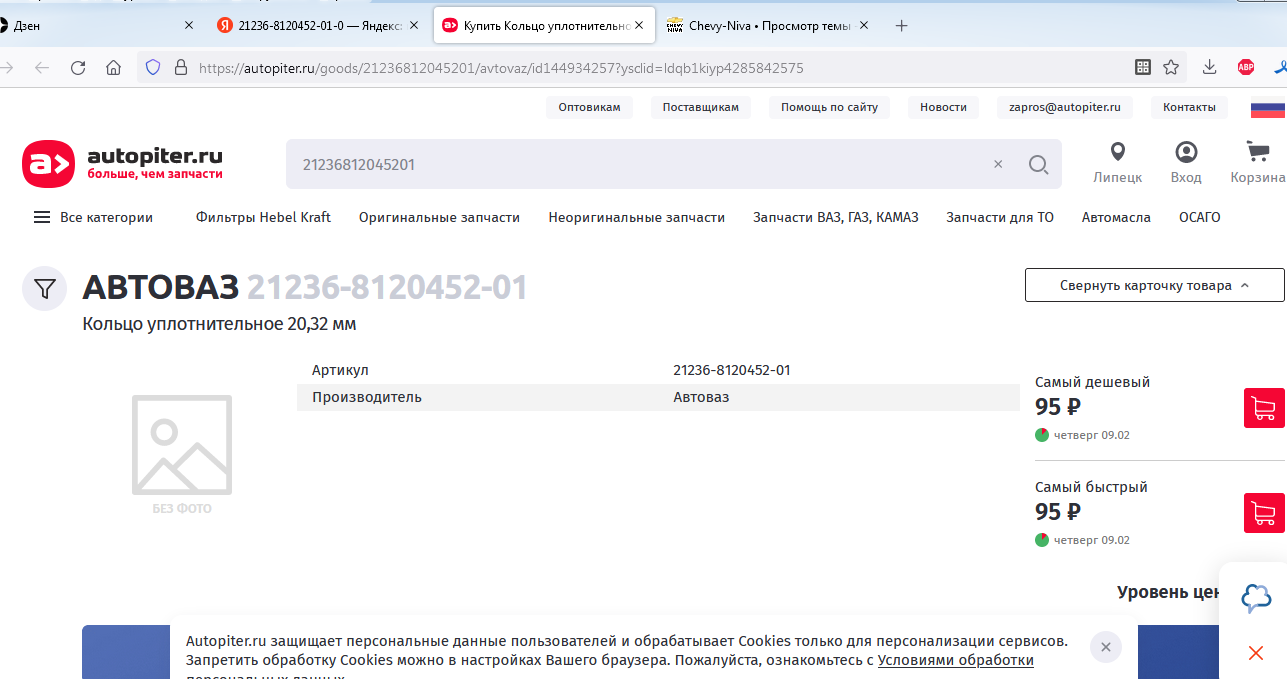The width and height of the screenshot is (1287, 679).
Task: Go to the browser home page
Action: pos(114,68)
